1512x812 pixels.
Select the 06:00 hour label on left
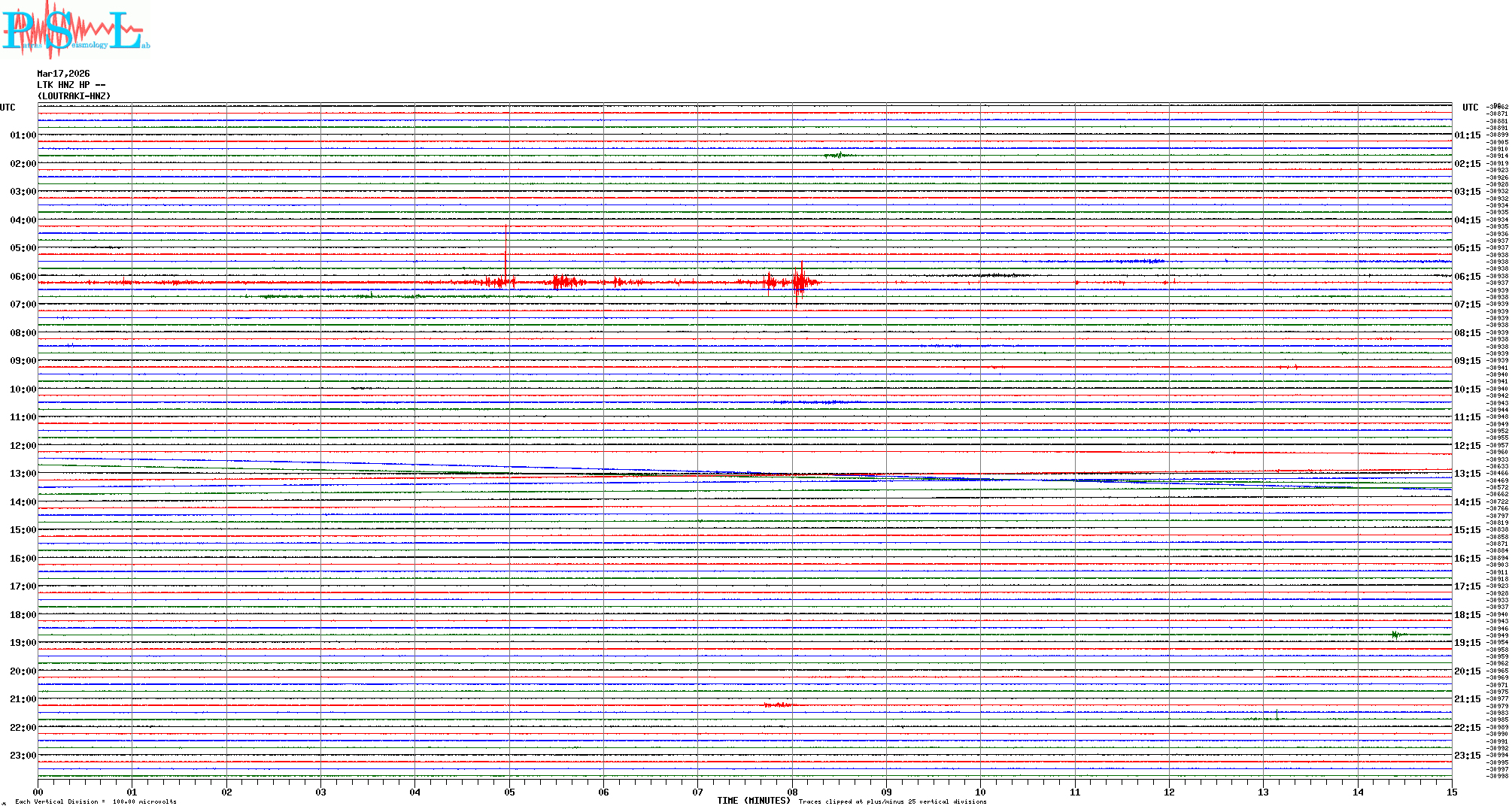coord(23,277)
